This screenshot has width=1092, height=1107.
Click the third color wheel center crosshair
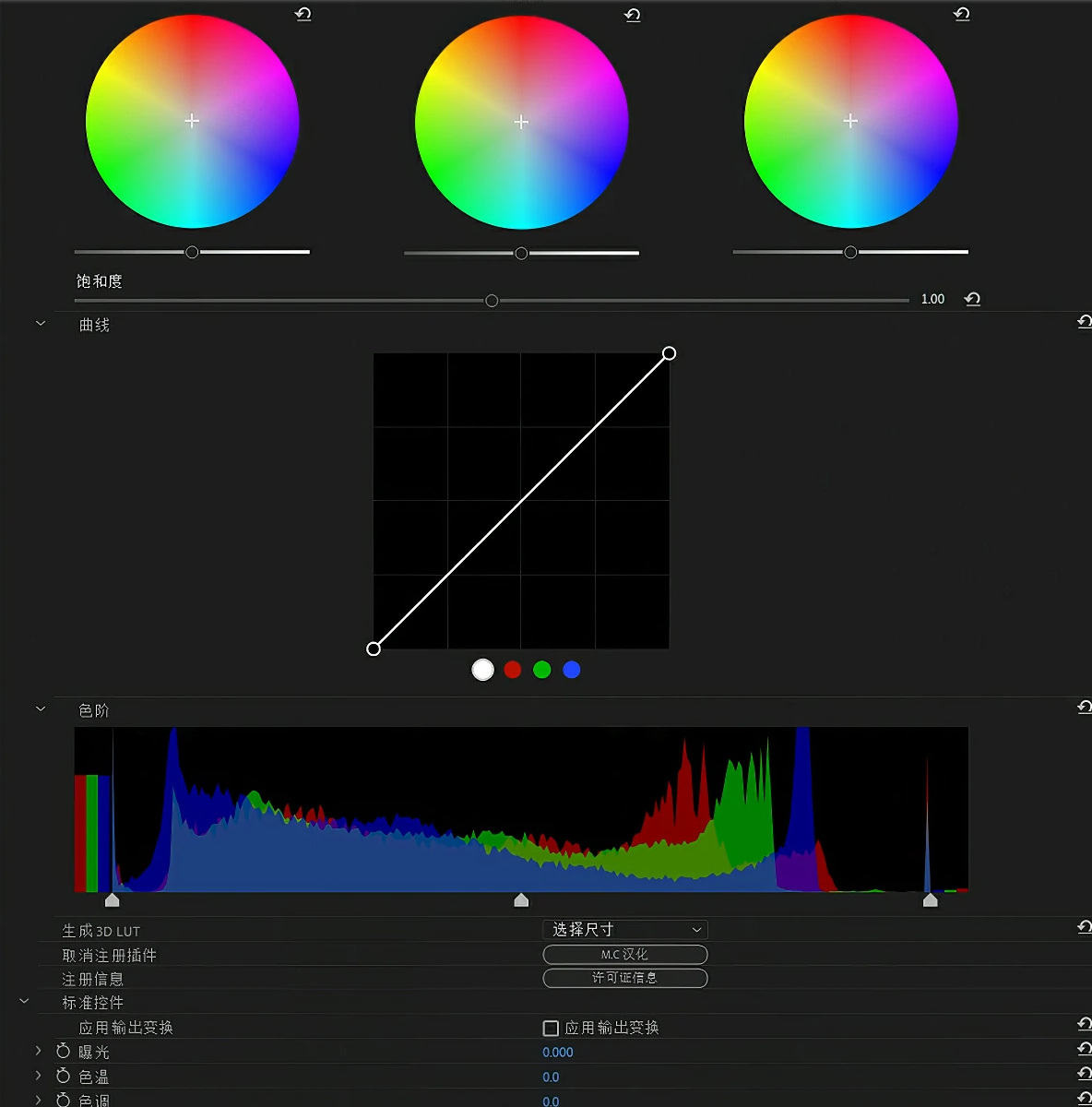(x=850, y=121)
